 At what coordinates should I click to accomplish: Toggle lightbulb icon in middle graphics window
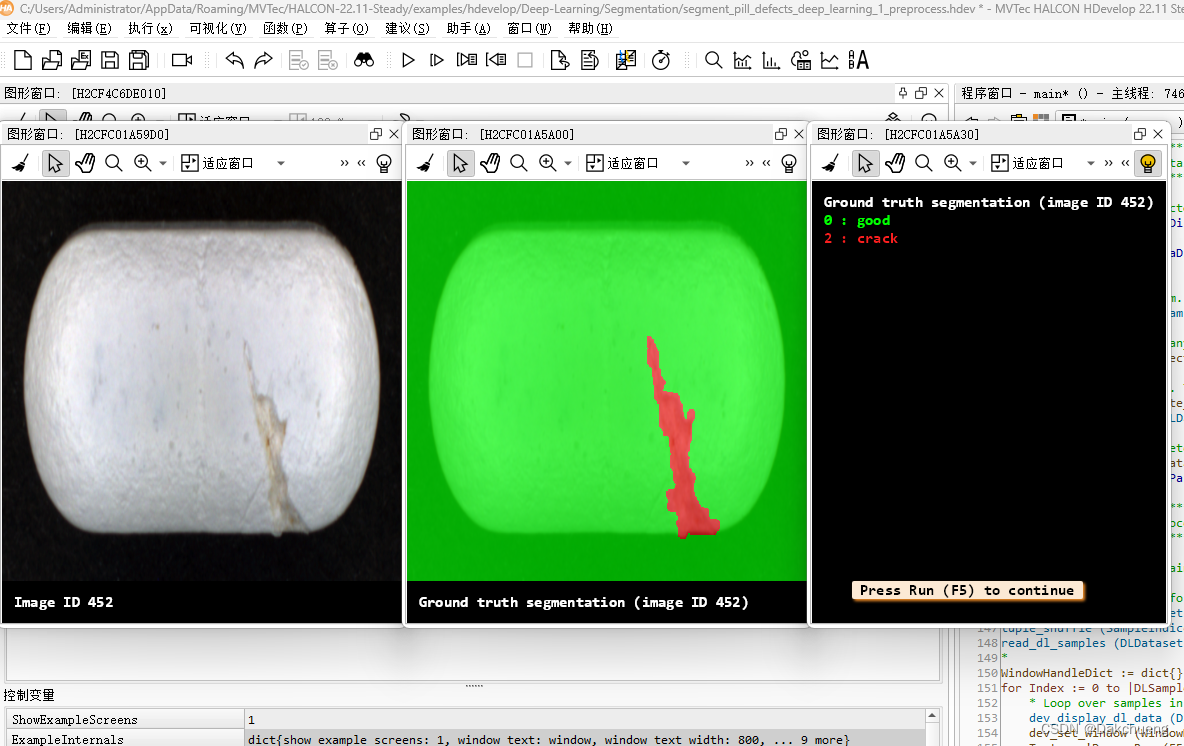[x=789, y=163]
